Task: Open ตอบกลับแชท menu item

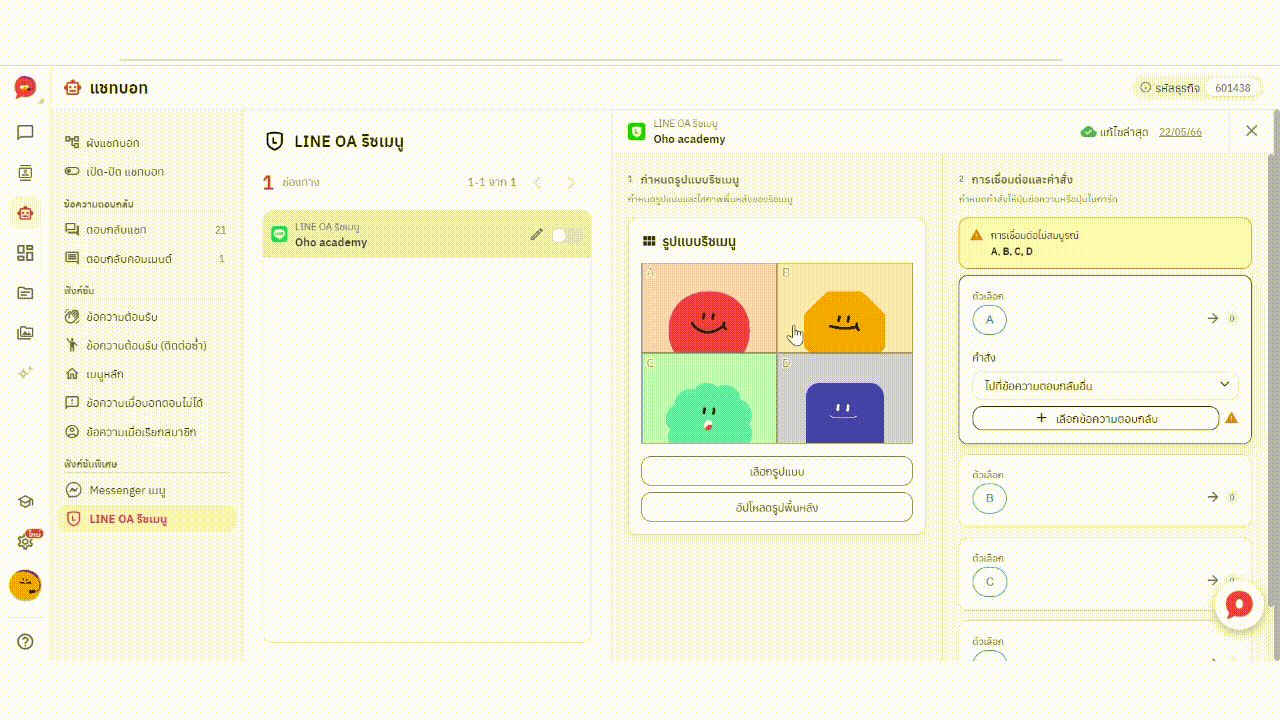Action: pos(148,230)
